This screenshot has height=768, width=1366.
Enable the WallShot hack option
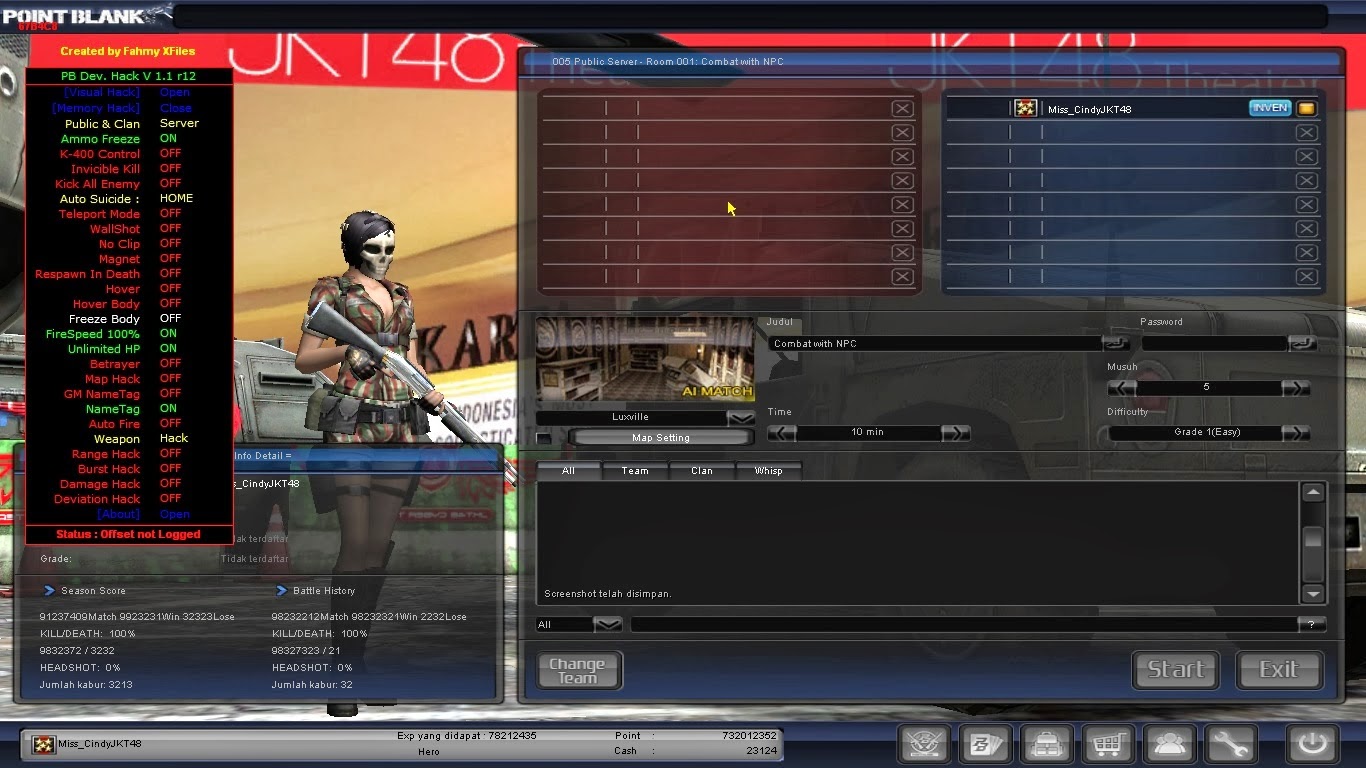point(170,228)
